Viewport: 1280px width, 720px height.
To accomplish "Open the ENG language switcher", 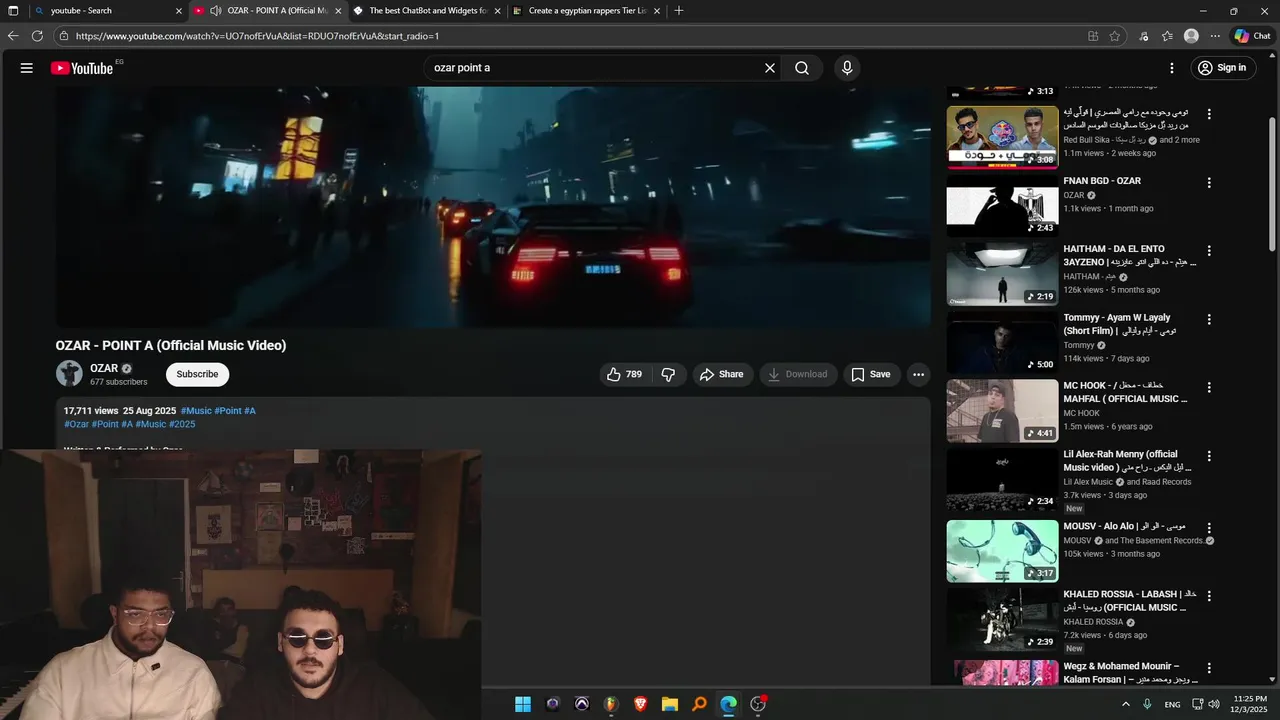I will 1172,704.
